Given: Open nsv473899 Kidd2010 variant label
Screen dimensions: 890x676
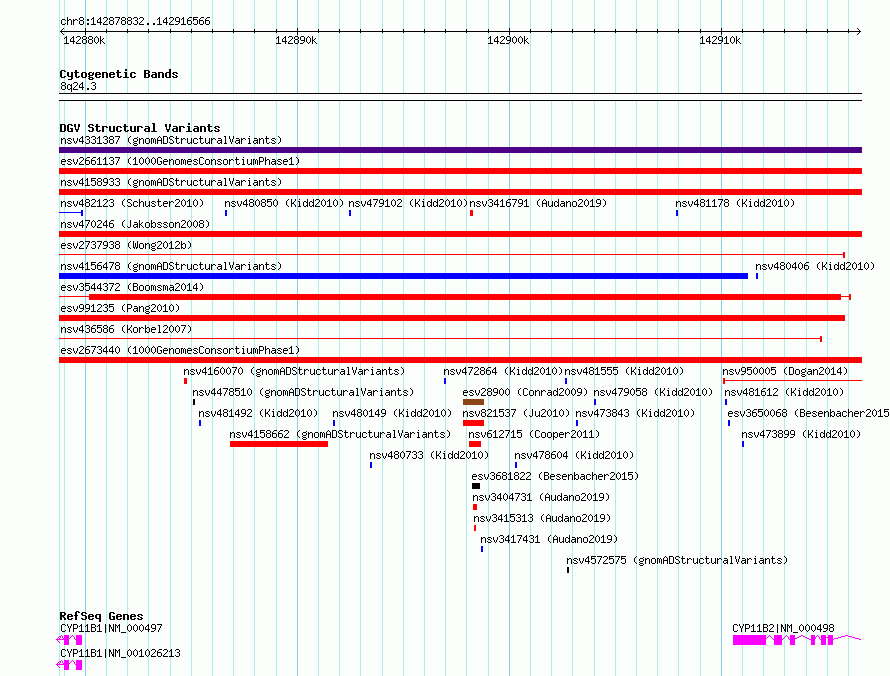Looking at the screenshot, I should click(801, 434).
